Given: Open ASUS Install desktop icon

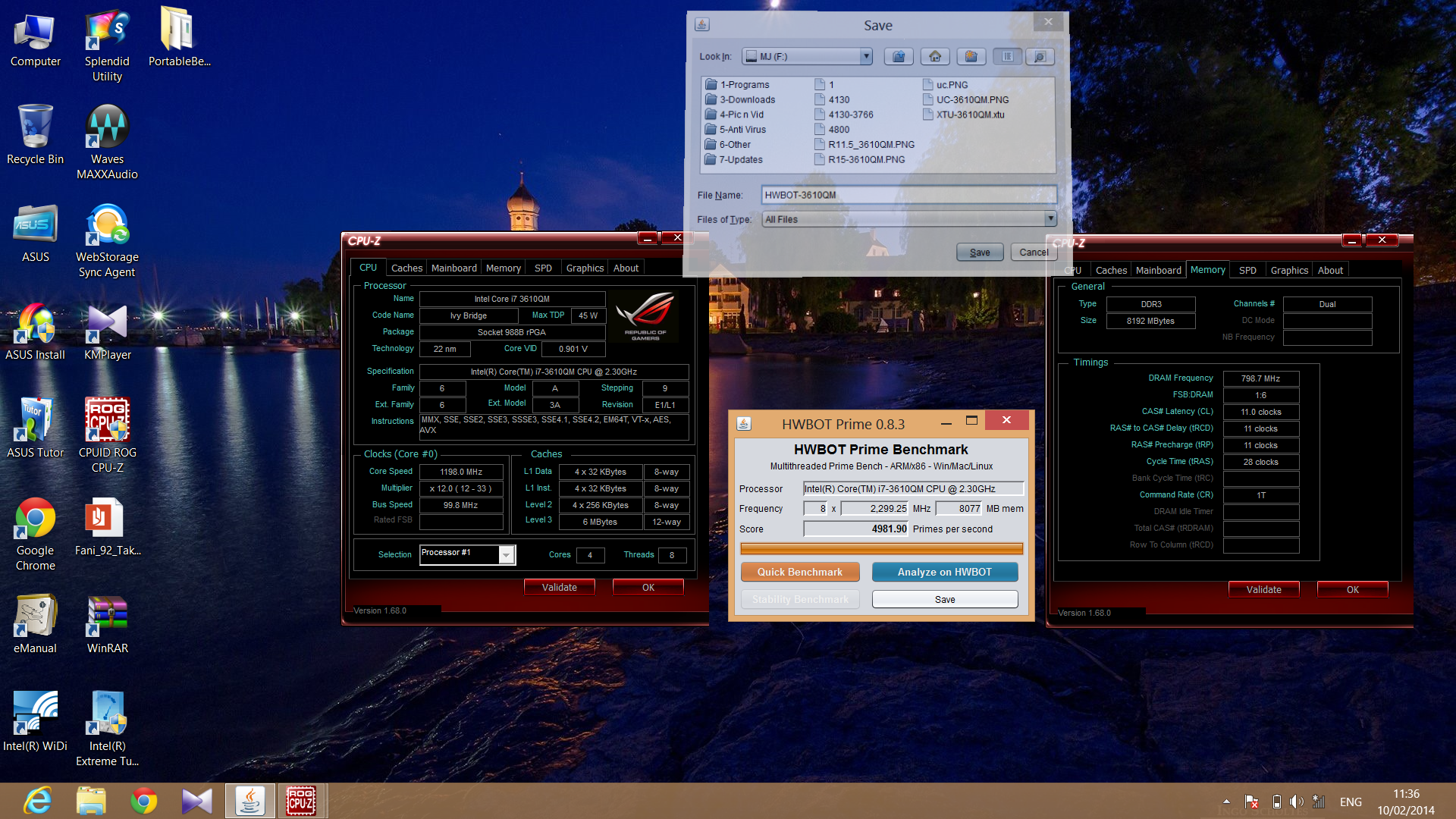Looking at the screenshot, I should pos(35,332).
